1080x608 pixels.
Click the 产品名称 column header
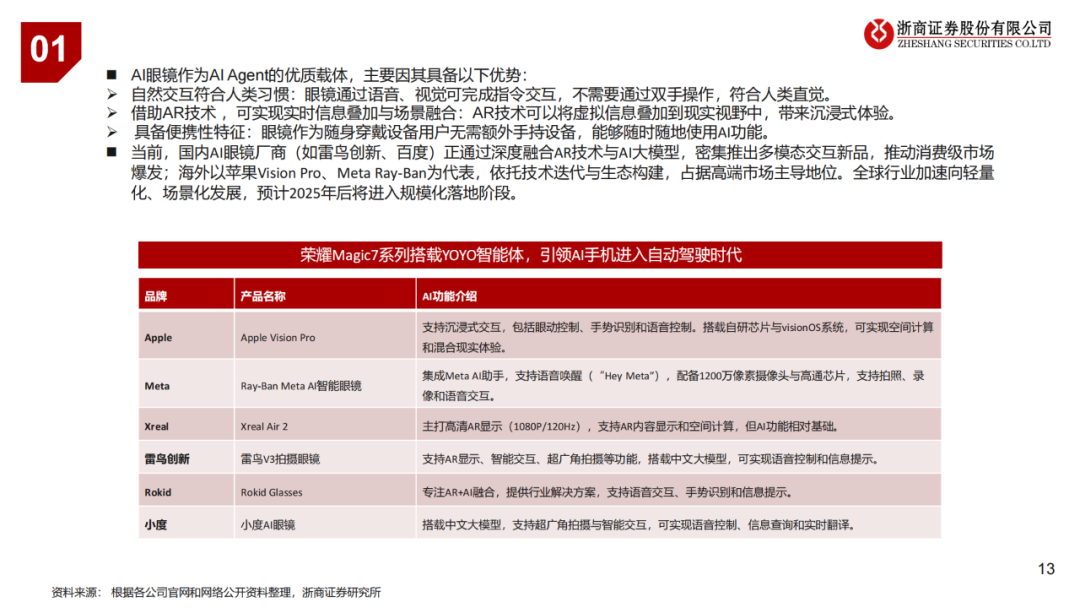pyautogui.click(x=325, y=295)
